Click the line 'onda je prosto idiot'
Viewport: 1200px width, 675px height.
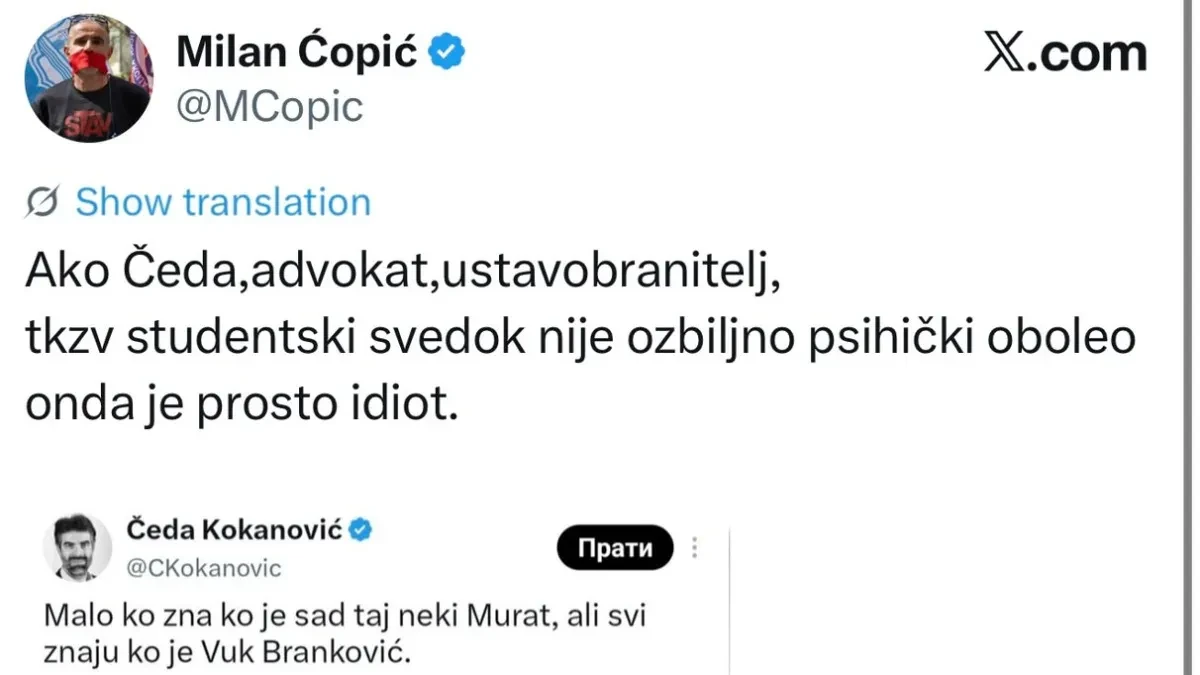point(241,402)
